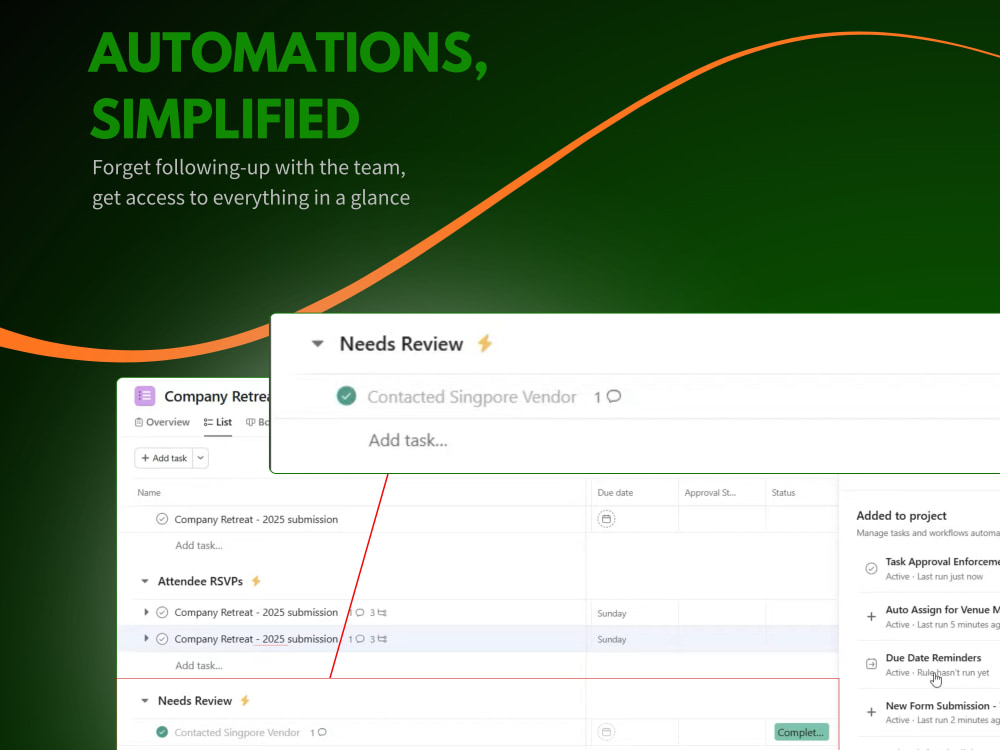This screenshot has width=1000, height=750.
Task: Open comment icon on first Attendee RSVPs submission
Action: (x=360, y=612)
